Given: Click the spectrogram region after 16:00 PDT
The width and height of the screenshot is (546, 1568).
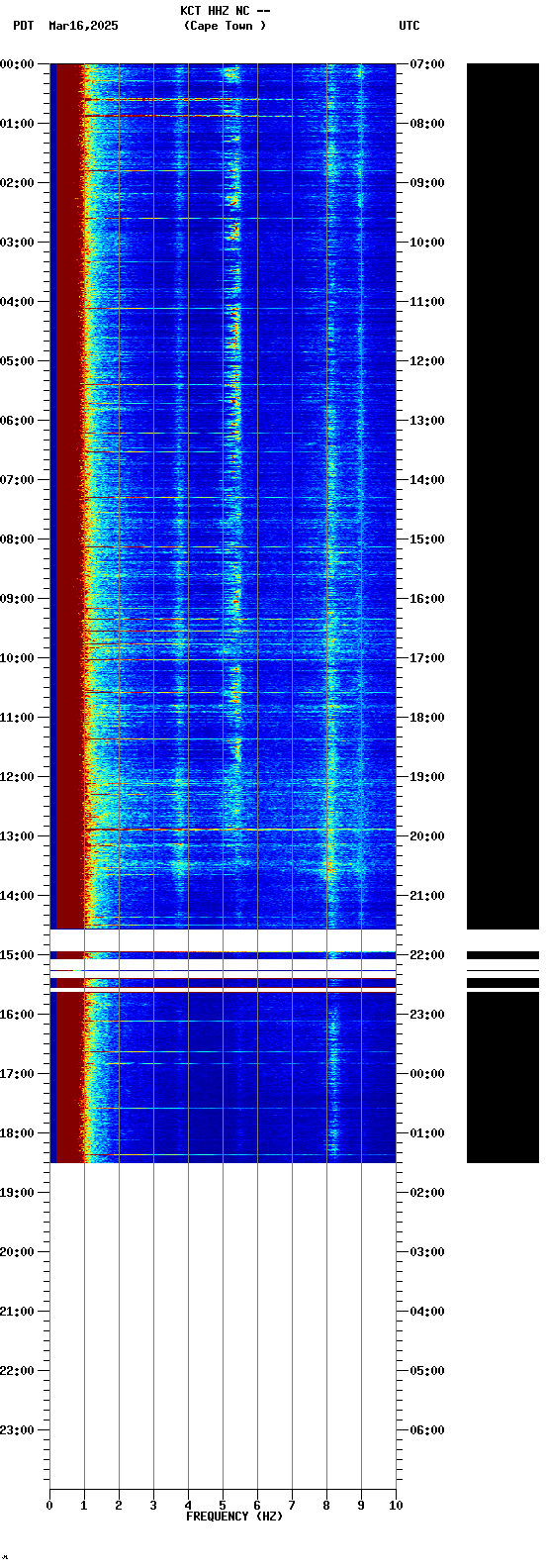Looking at the screenshot, I should point(223,1077).
